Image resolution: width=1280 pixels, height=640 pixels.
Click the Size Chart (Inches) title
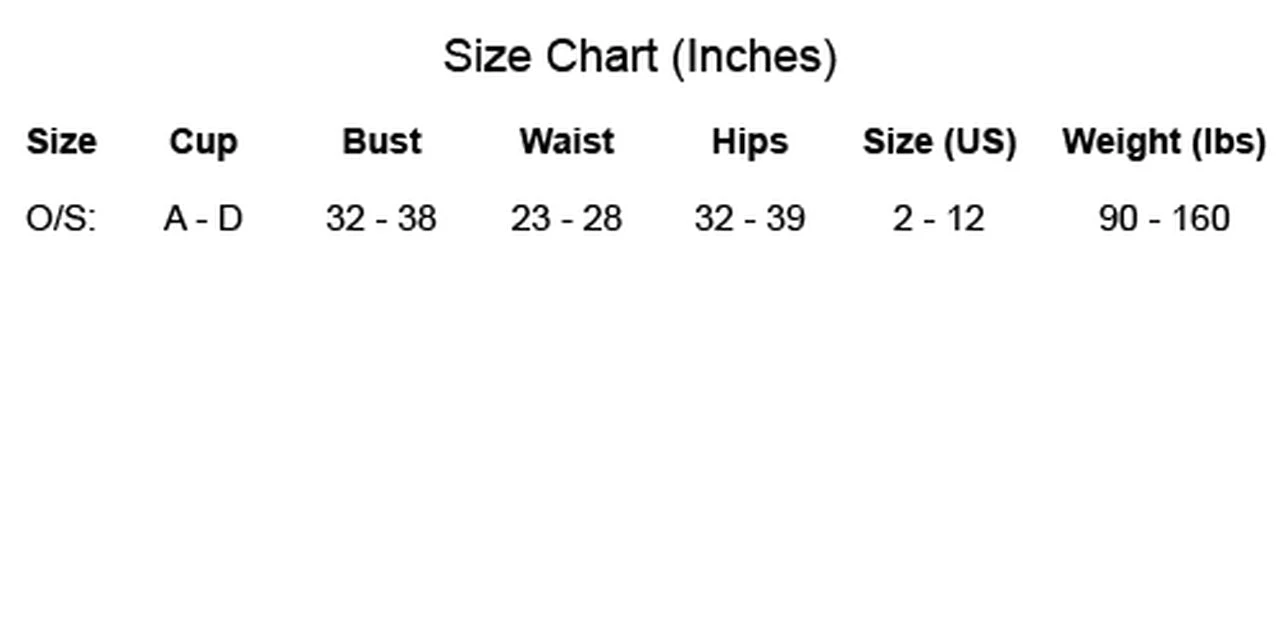pyautogui.click(x=640, y=57)
